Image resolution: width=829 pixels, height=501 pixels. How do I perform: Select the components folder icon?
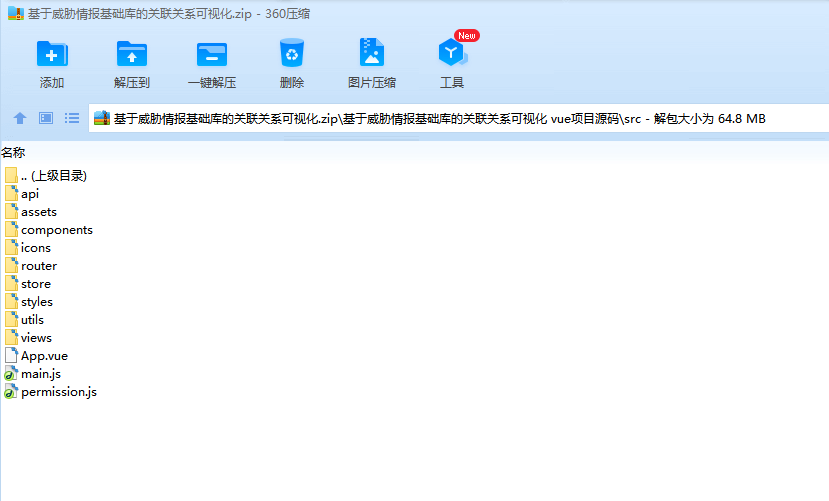tap(11, 229)
